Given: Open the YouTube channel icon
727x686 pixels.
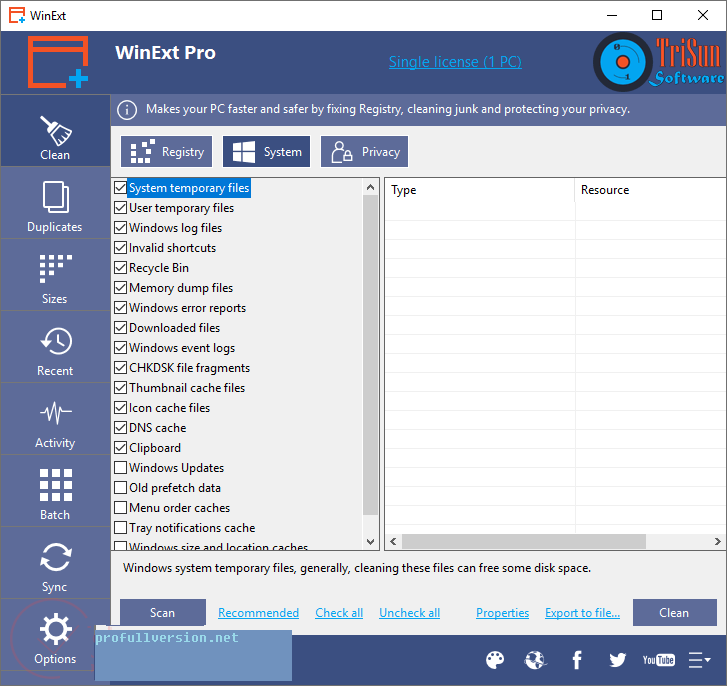Looking at the screenshot, I should point(658,660).
